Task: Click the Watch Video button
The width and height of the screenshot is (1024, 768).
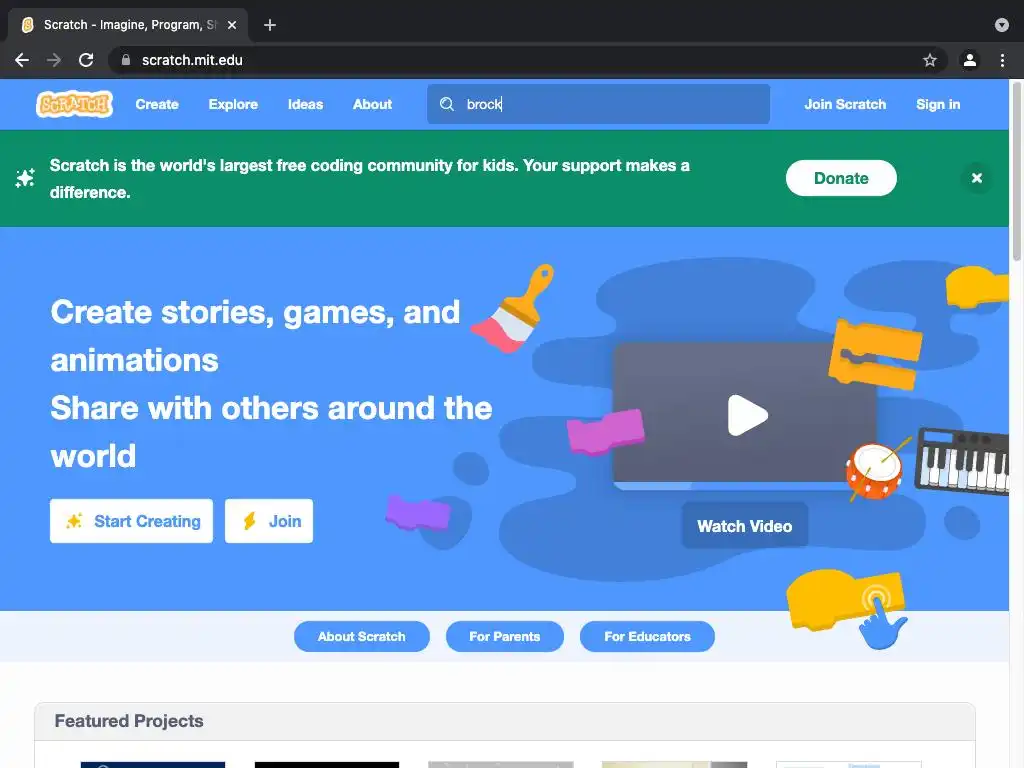Action: pyautogui.click(x=744, y=526)
